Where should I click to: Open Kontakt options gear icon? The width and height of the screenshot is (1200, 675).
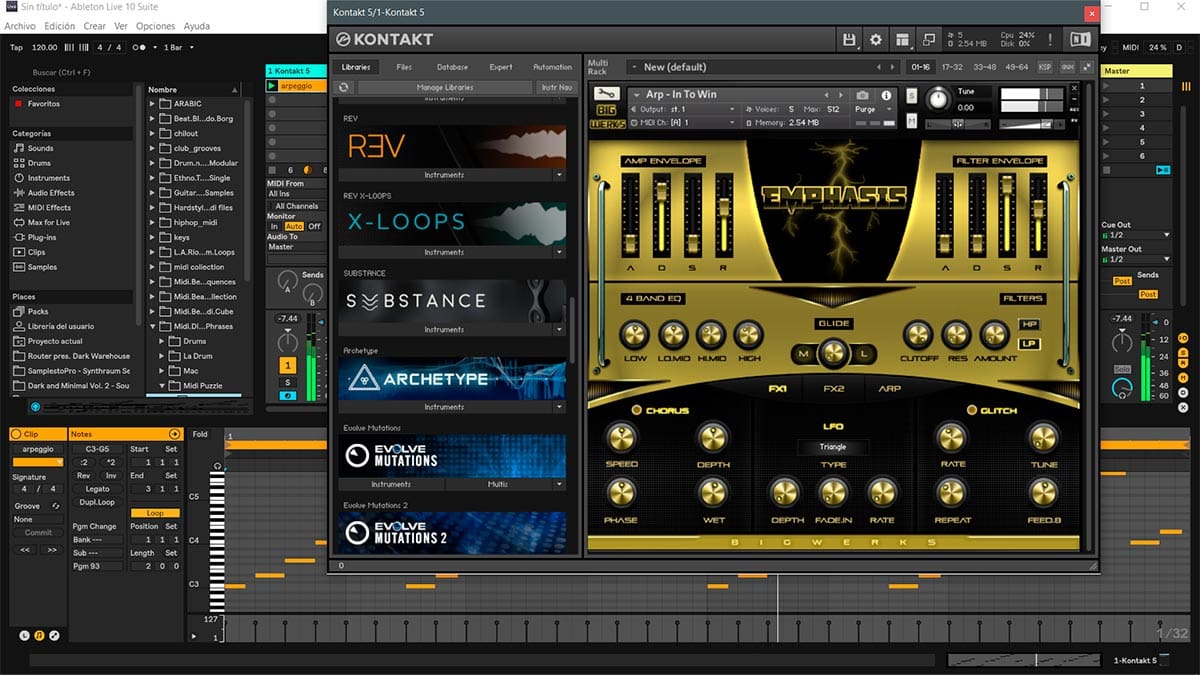point(876,39)
